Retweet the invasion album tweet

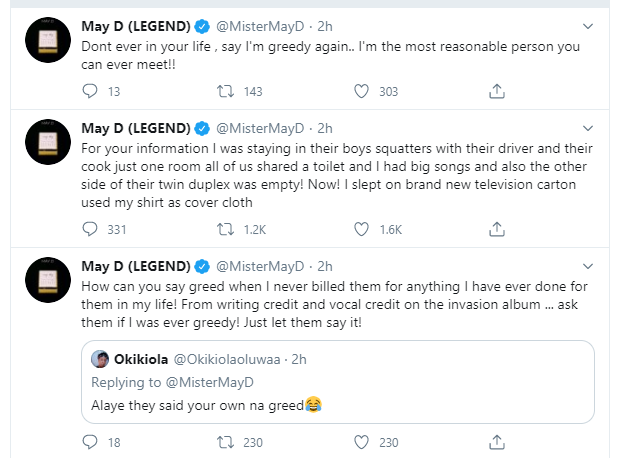(x=226, y=440)
